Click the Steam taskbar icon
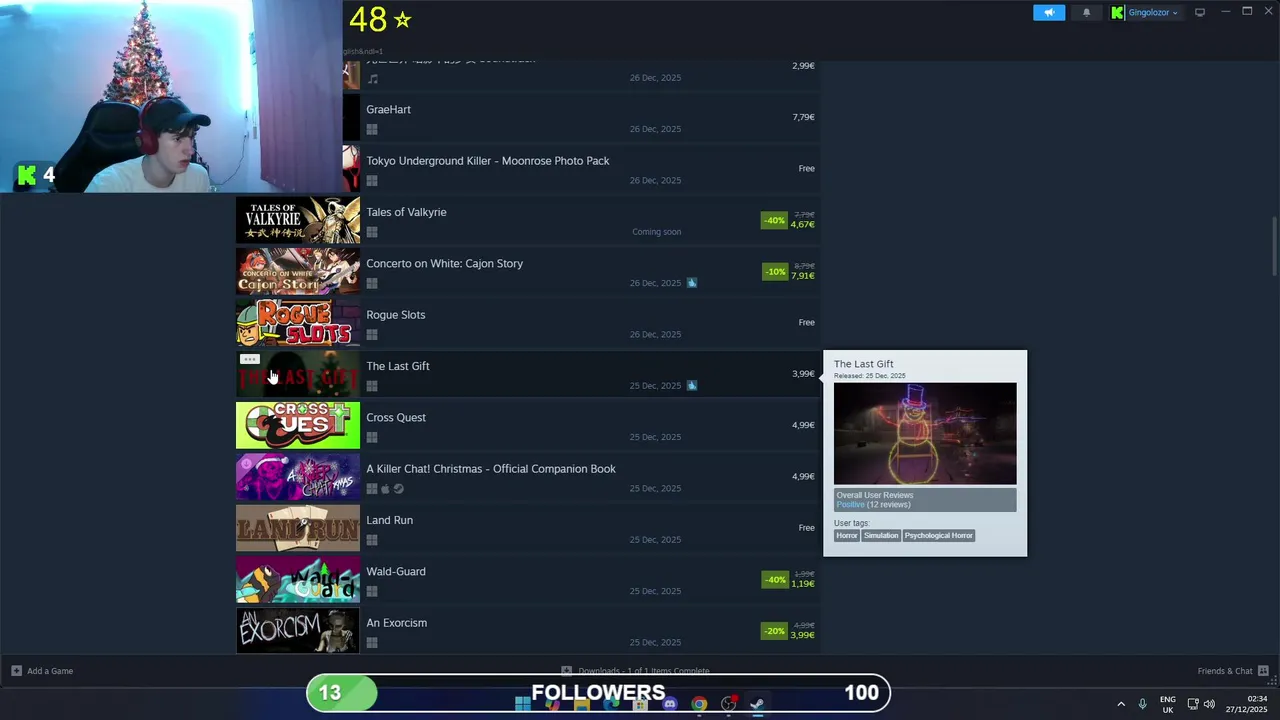 758,704
